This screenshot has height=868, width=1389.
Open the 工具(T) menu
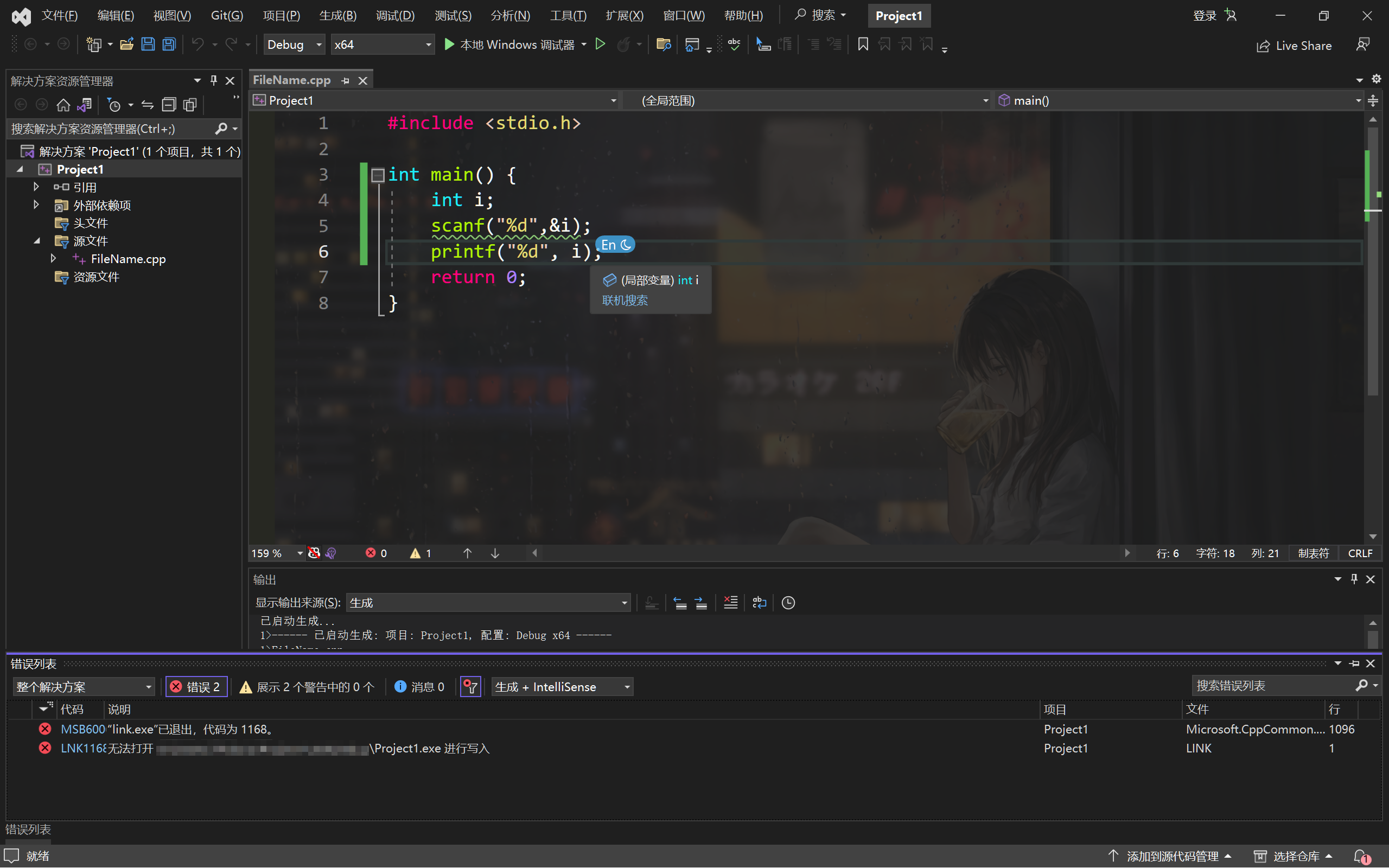(568, 16)
